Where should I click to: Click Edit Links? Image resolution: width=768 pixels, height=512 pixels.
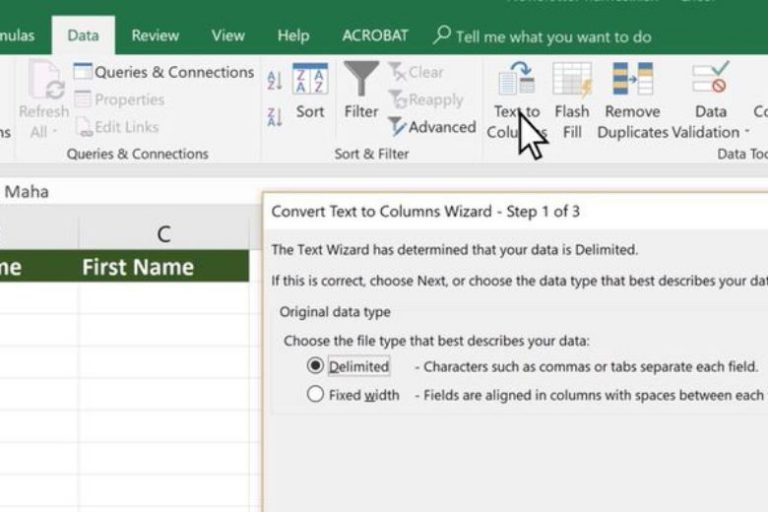(117, 127)
